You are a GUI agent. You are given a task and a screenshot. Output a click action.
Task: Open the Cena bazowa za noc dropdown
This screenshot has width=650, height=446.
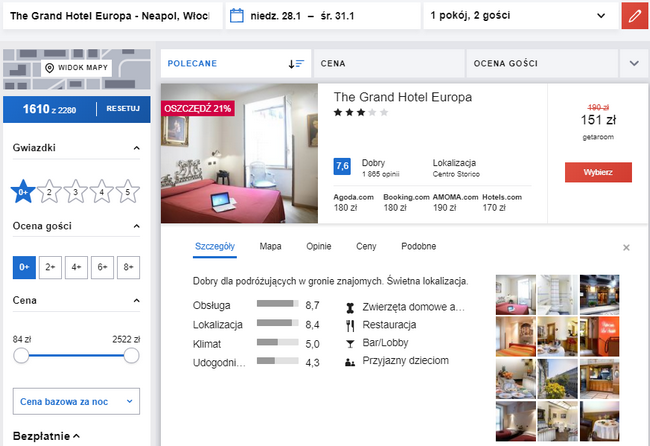(x=76, y=401)
